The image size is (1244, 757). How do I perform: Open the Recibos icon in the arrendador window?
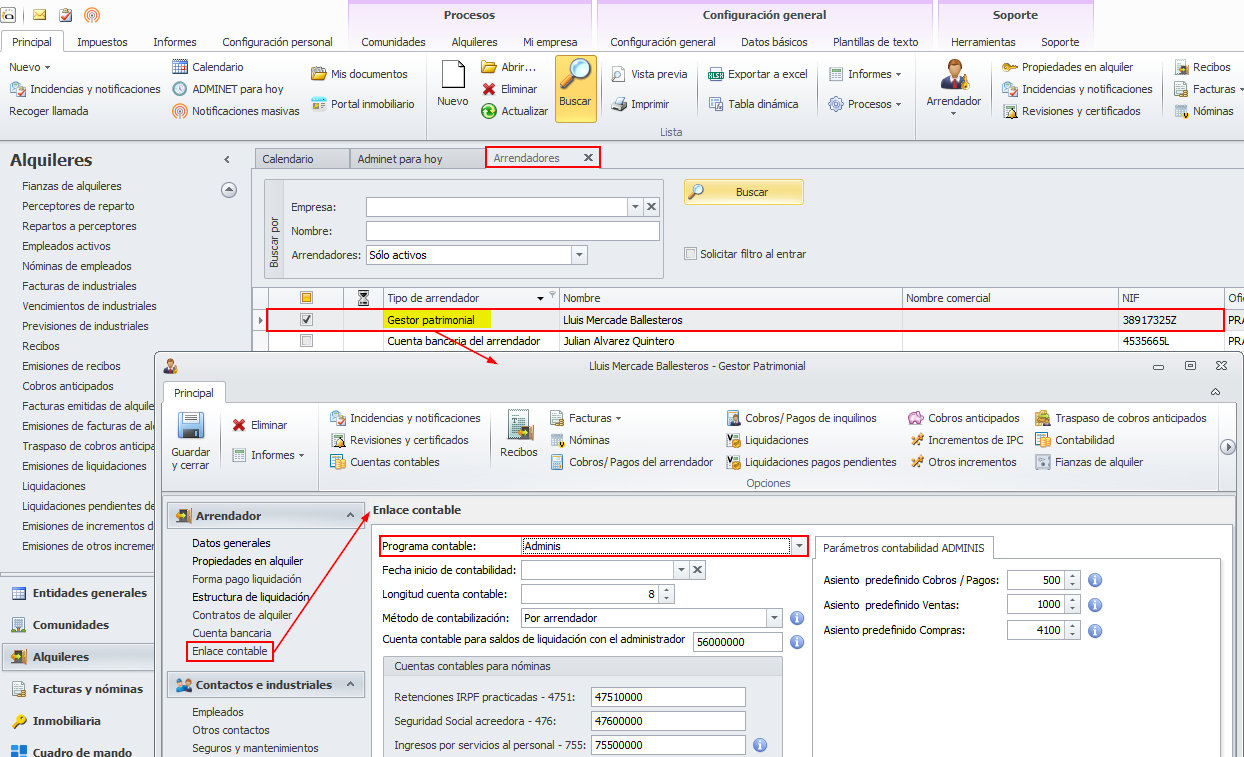tap(519, 426)
